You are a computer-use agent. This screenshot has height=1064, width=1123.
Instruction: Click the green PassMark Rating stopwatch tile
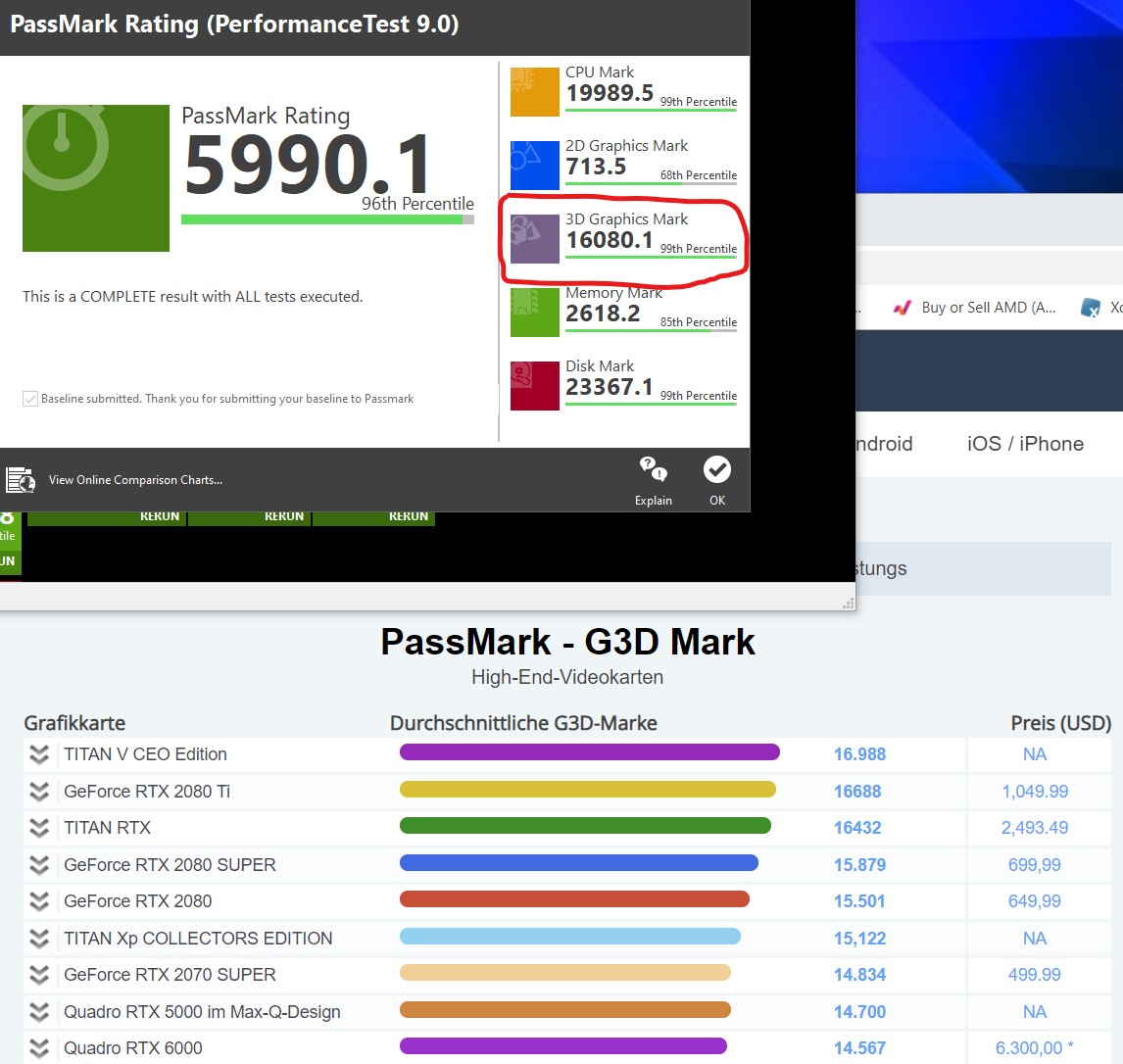click(96, 178)
